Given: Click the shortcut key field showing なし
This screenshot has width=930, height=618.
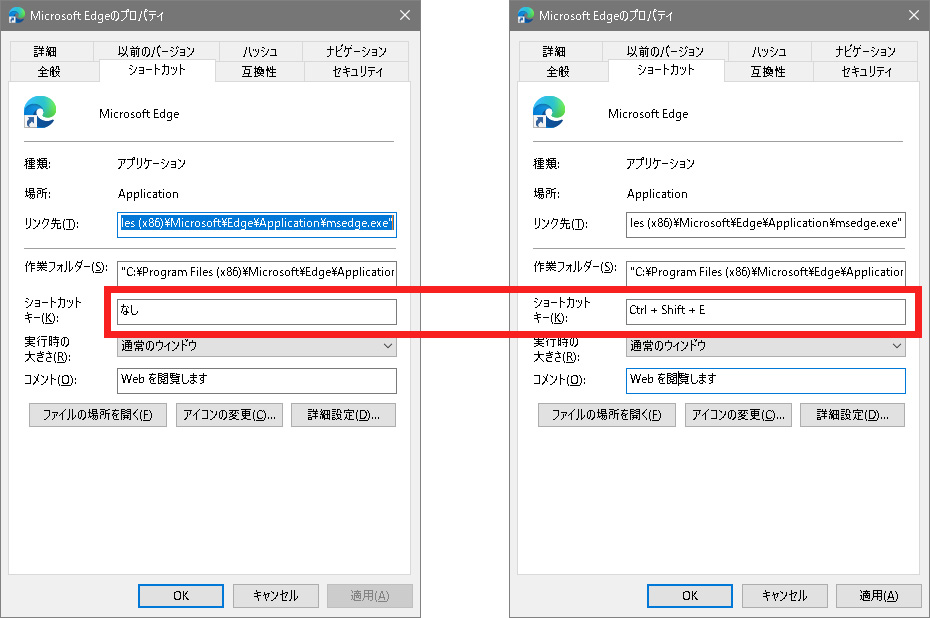Looking at the screenshot, I should [x=257, y=312].
